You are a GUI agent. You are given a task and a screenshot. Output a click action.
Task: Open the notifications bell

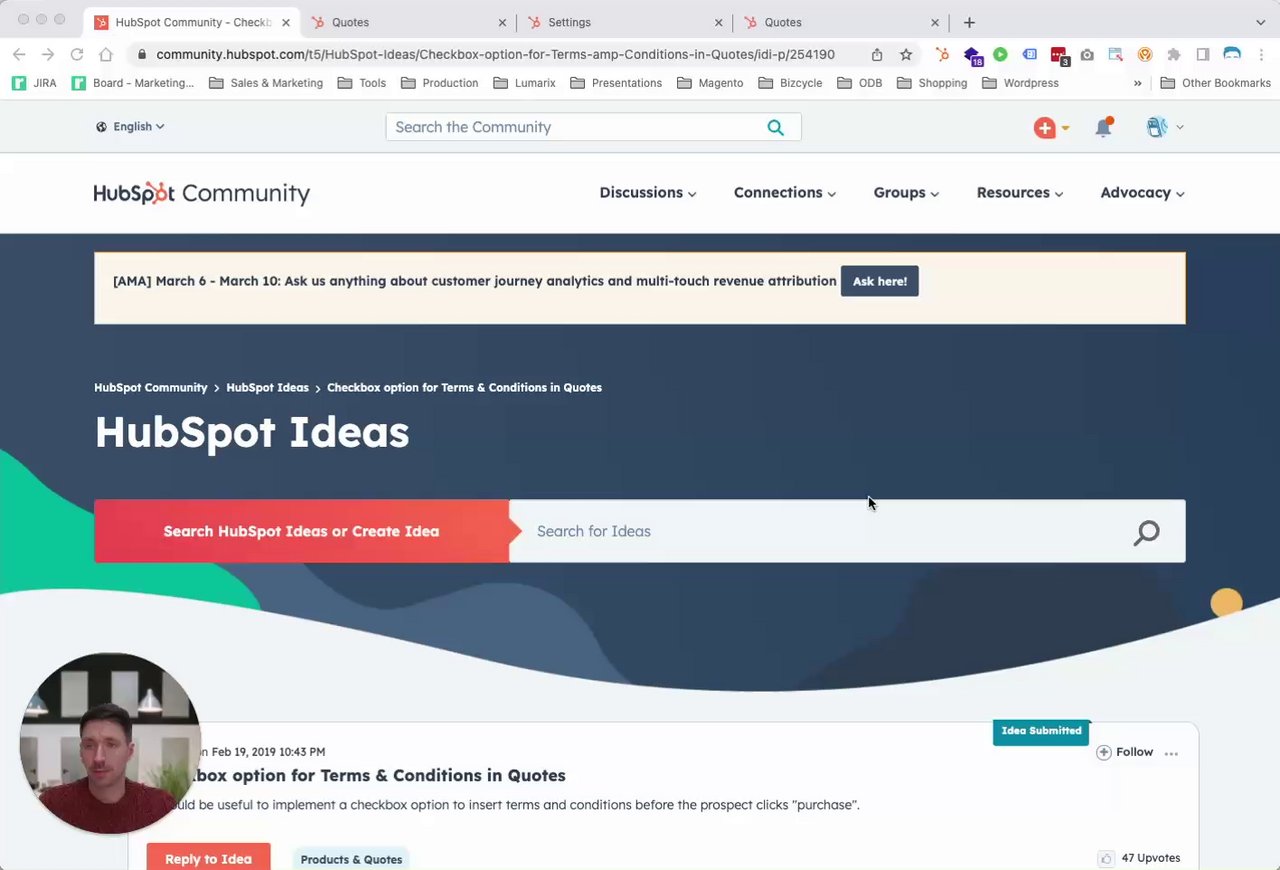(1103, 127)
